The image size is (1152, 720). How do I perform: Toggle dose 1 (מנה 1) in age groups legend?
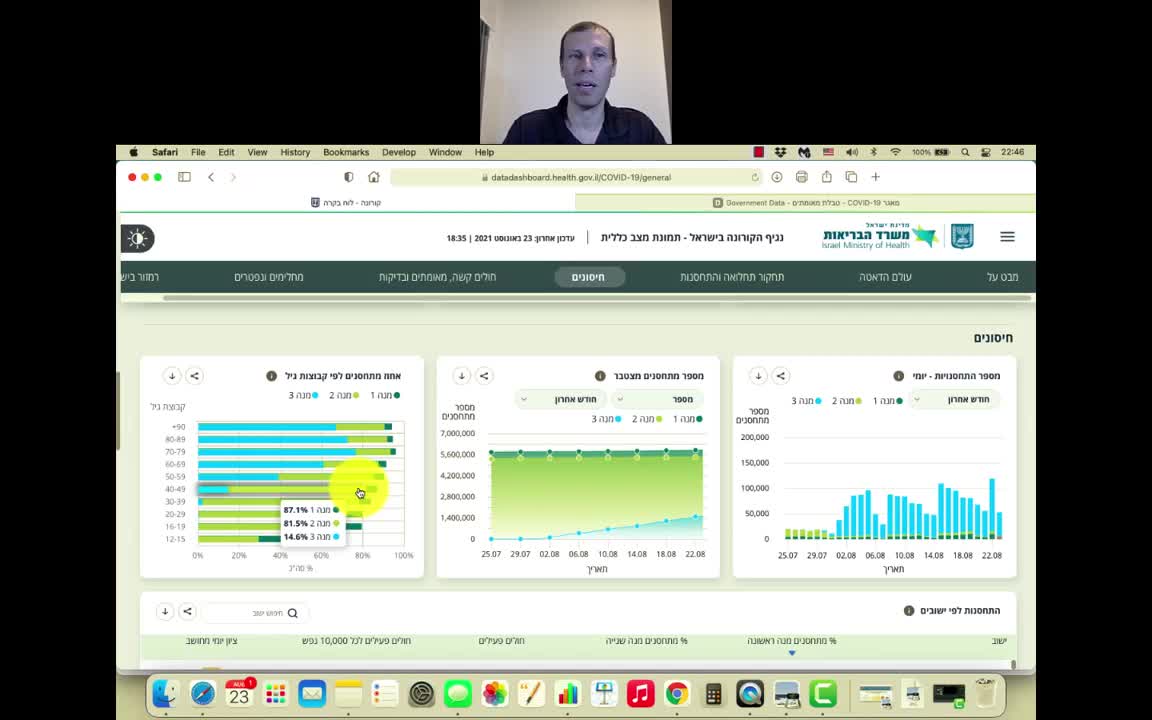[x=385, y=395]
